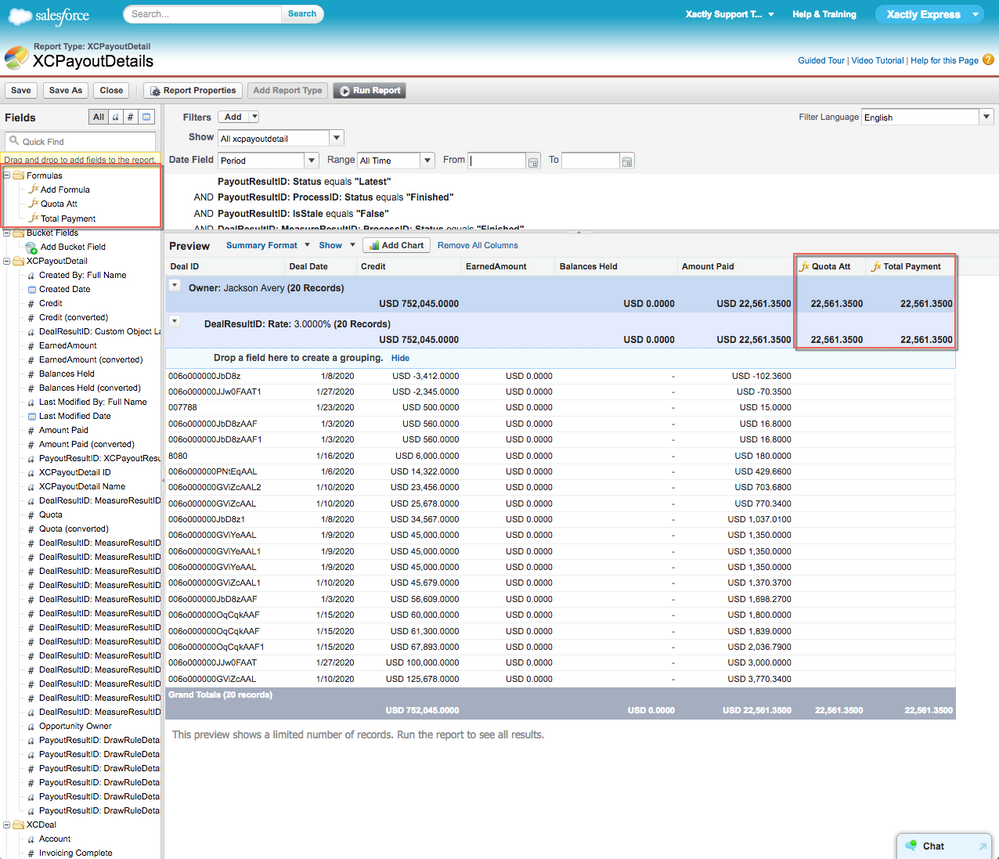
Task: Click the Add Formula fx icon
Action: coord(34,189)
